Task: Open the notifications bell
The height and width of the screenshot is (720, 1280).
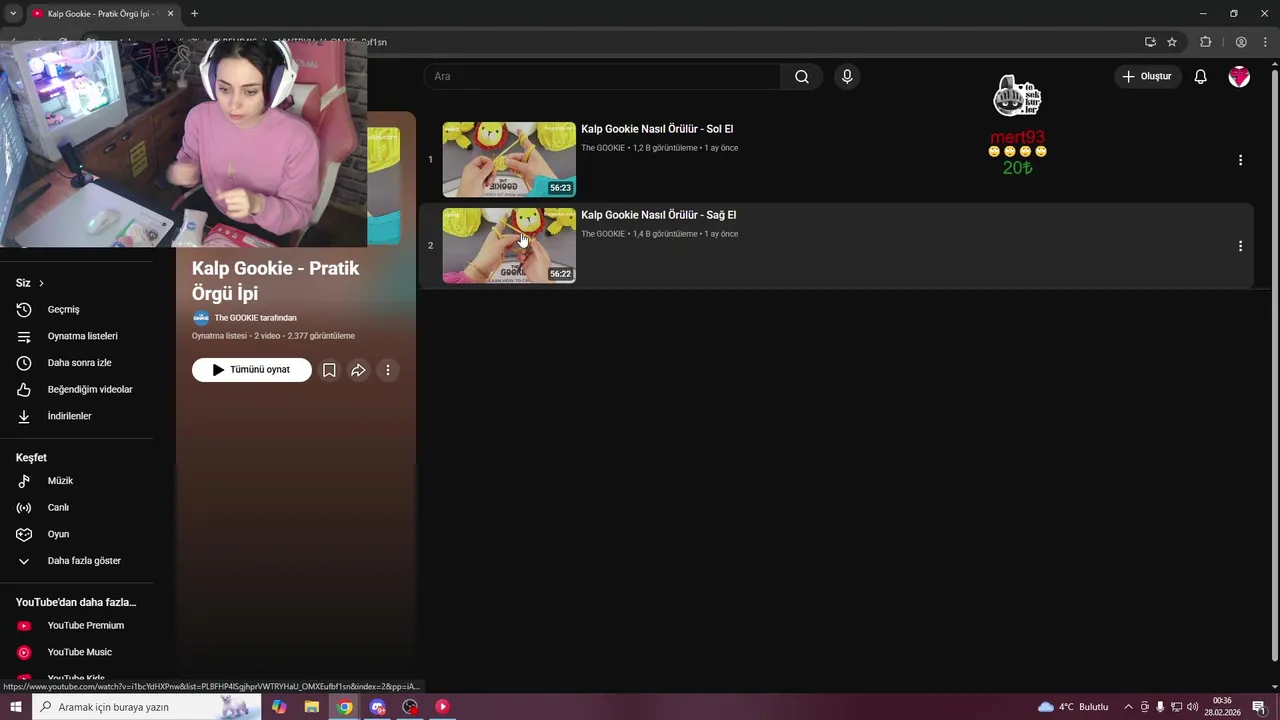Action: [x=1200, y=77]
